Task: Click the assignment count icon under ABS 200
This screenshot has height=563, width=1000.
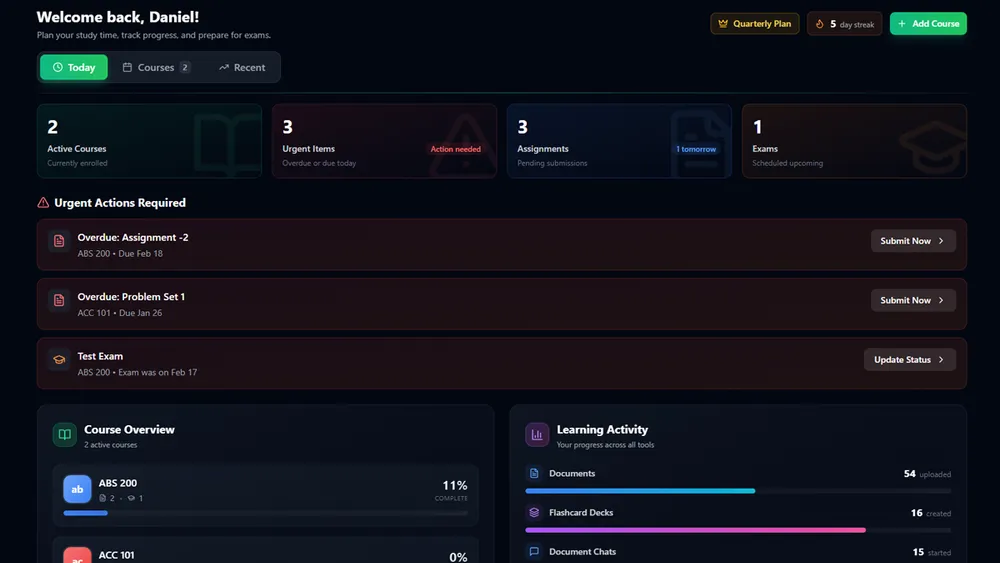Action: coord(103,498)
